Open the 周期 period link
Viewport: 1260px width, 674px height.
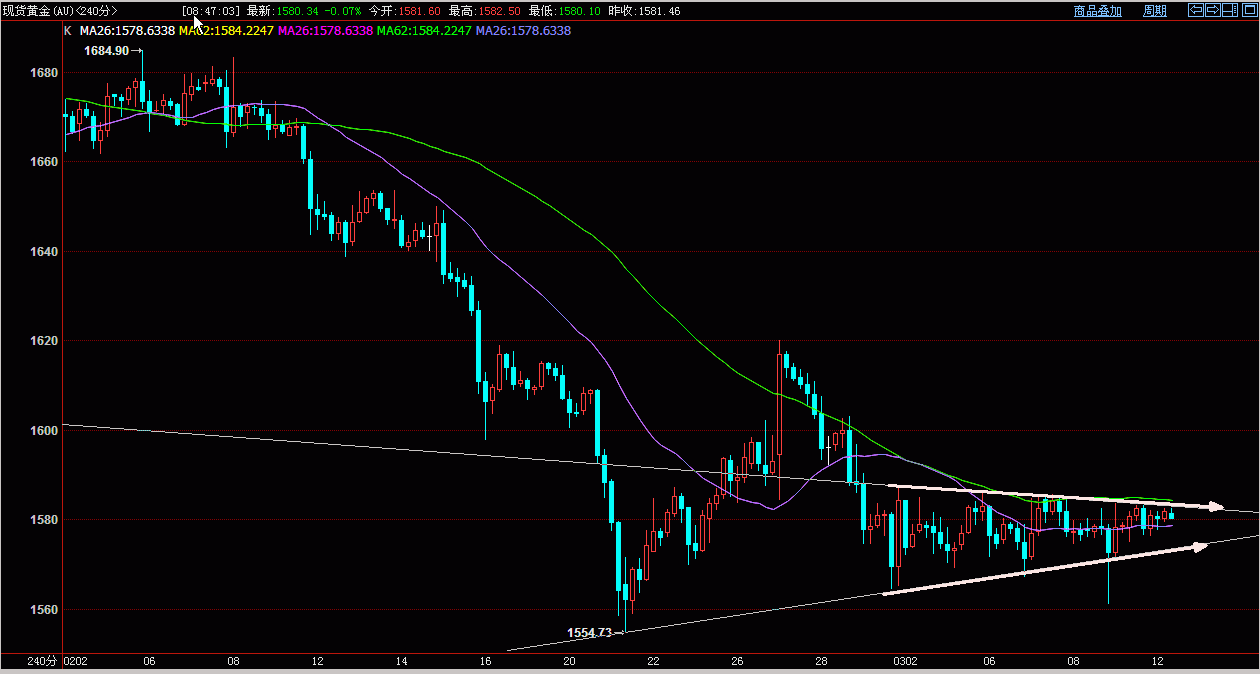(x=1155, y=11)
